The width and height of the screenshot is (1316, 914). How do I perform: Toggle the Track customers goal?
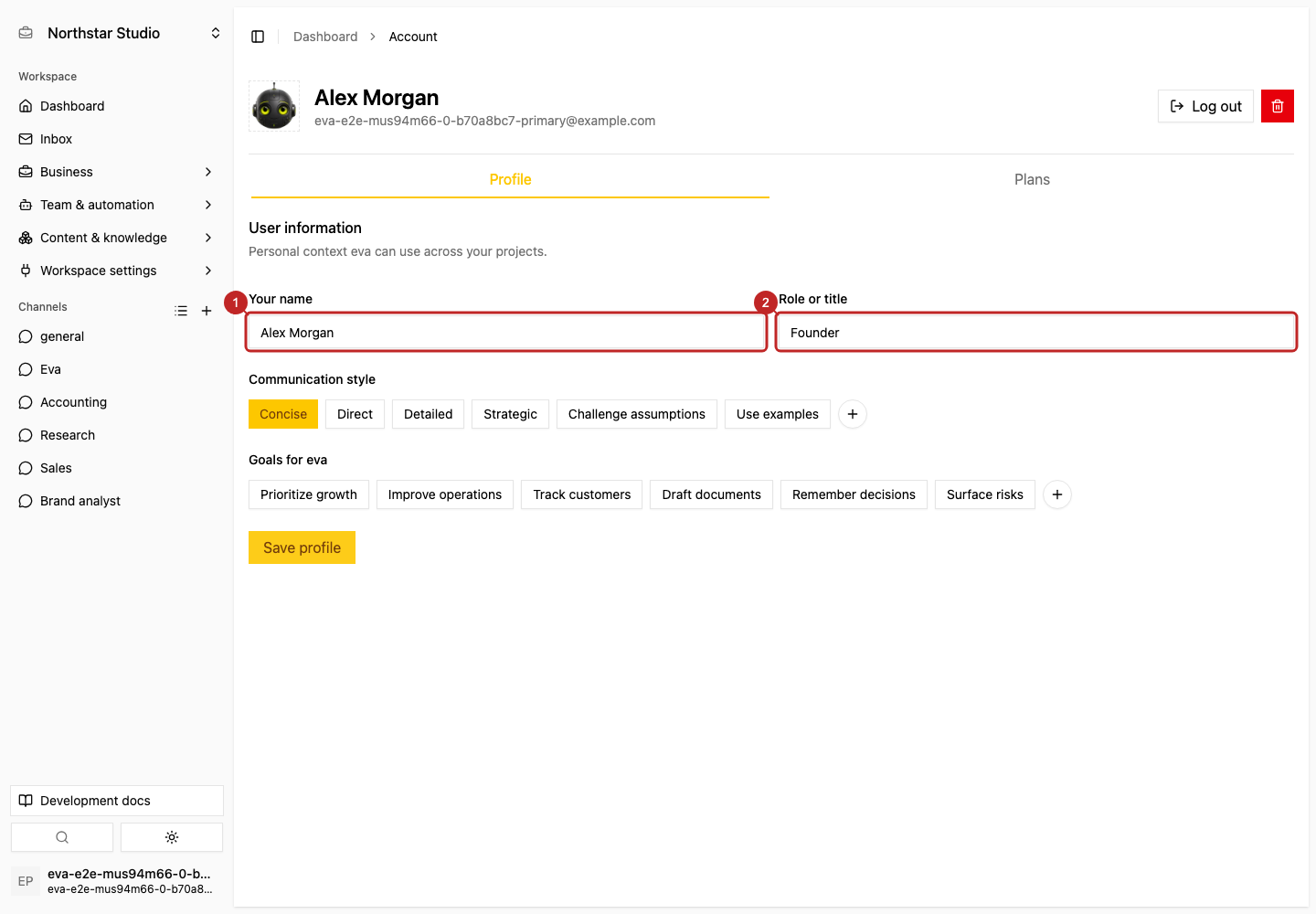[582, 494]
